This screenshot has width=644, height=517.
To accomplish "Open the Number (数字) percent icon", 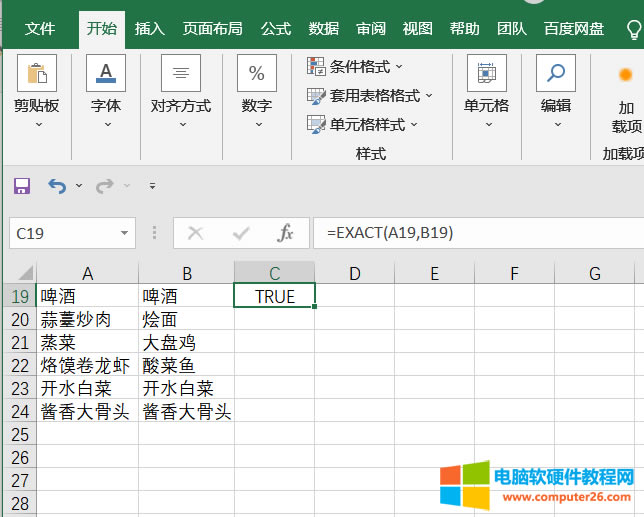I will [257, 74].
